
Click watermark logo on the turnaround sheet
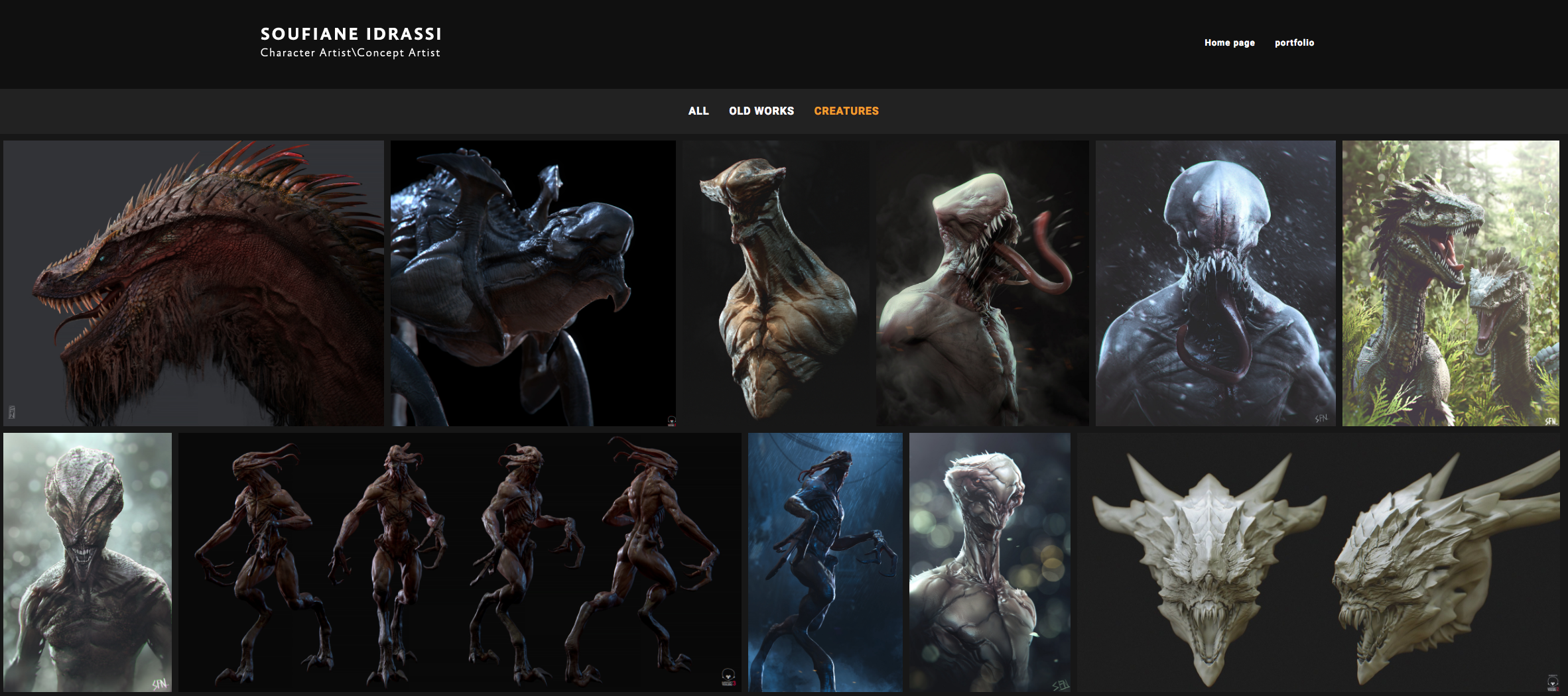click(x=728, y=677)
